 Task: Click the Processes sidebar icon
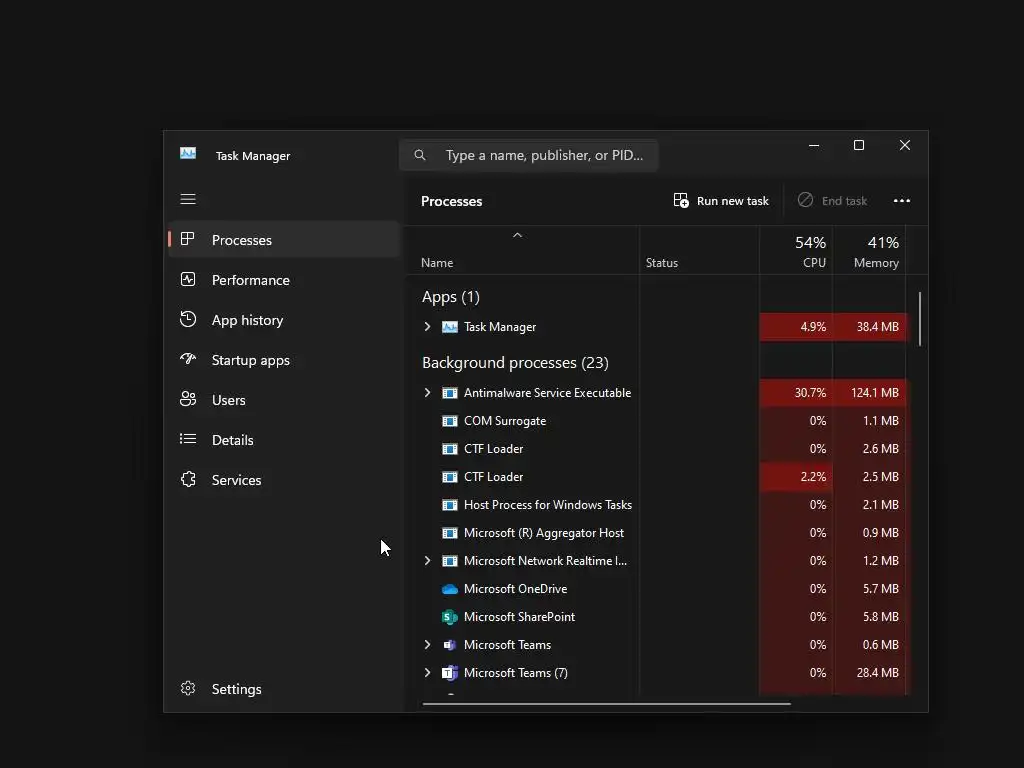187,239
